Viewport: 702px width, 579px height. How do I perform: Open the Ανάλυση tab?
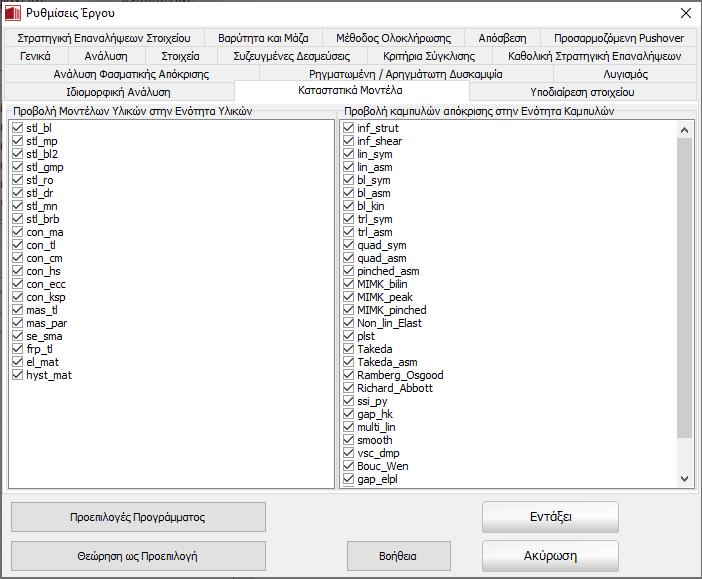point(106,56)
